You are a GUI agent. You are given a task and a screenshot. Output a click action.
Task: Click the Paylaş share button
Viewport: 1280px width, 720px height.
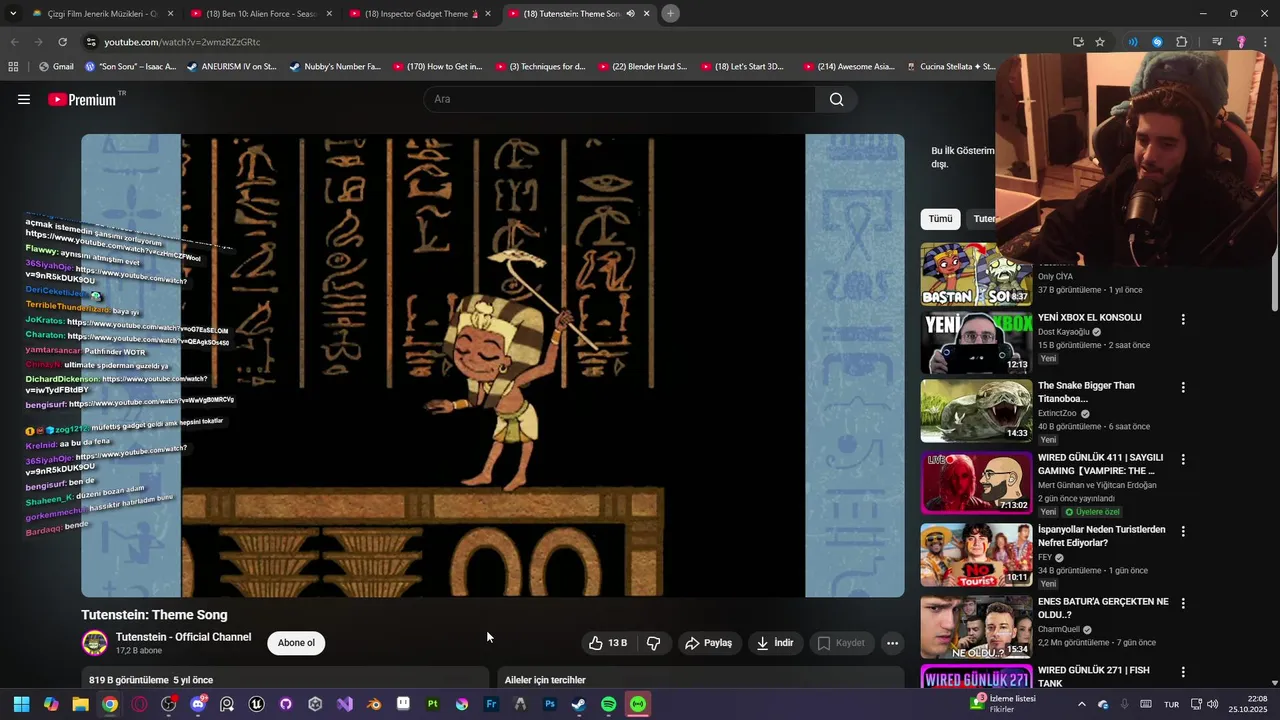708,643
